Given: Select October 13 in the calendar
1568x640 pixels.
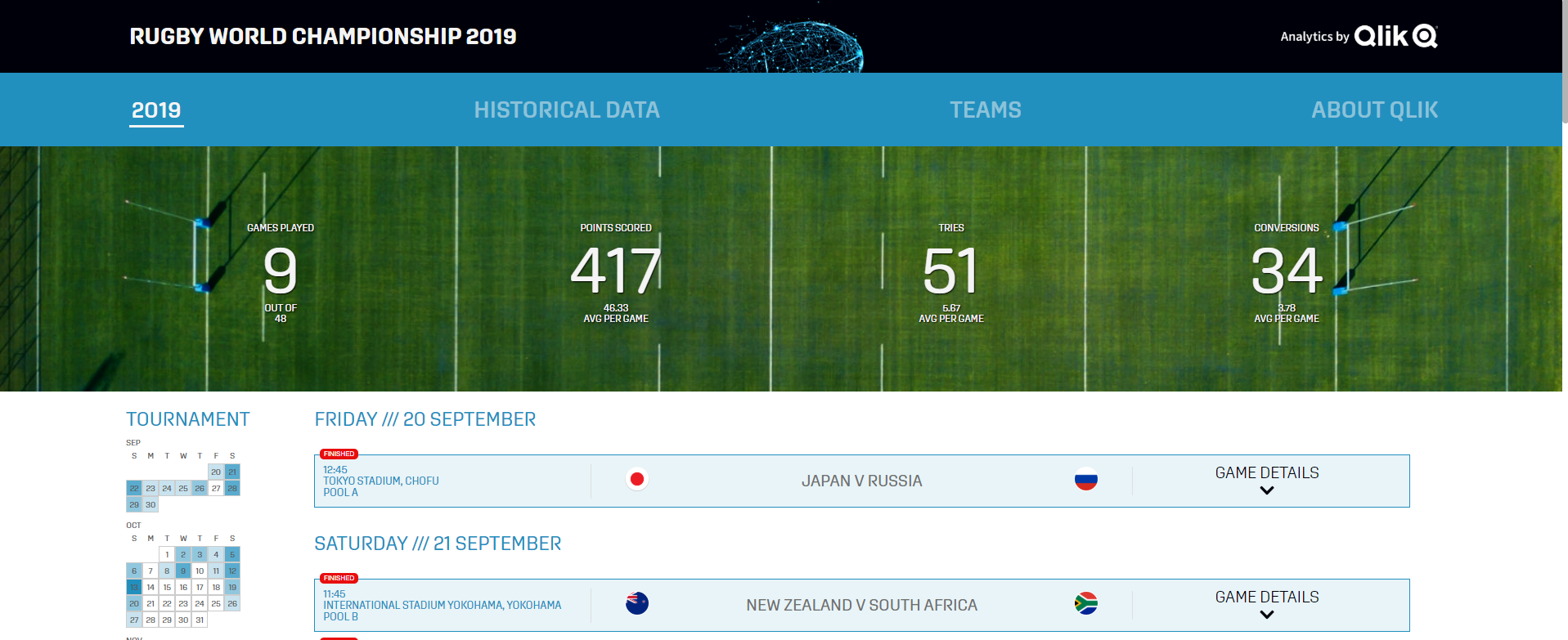Looking at the screenshot, I should click(x=134, y=587).
